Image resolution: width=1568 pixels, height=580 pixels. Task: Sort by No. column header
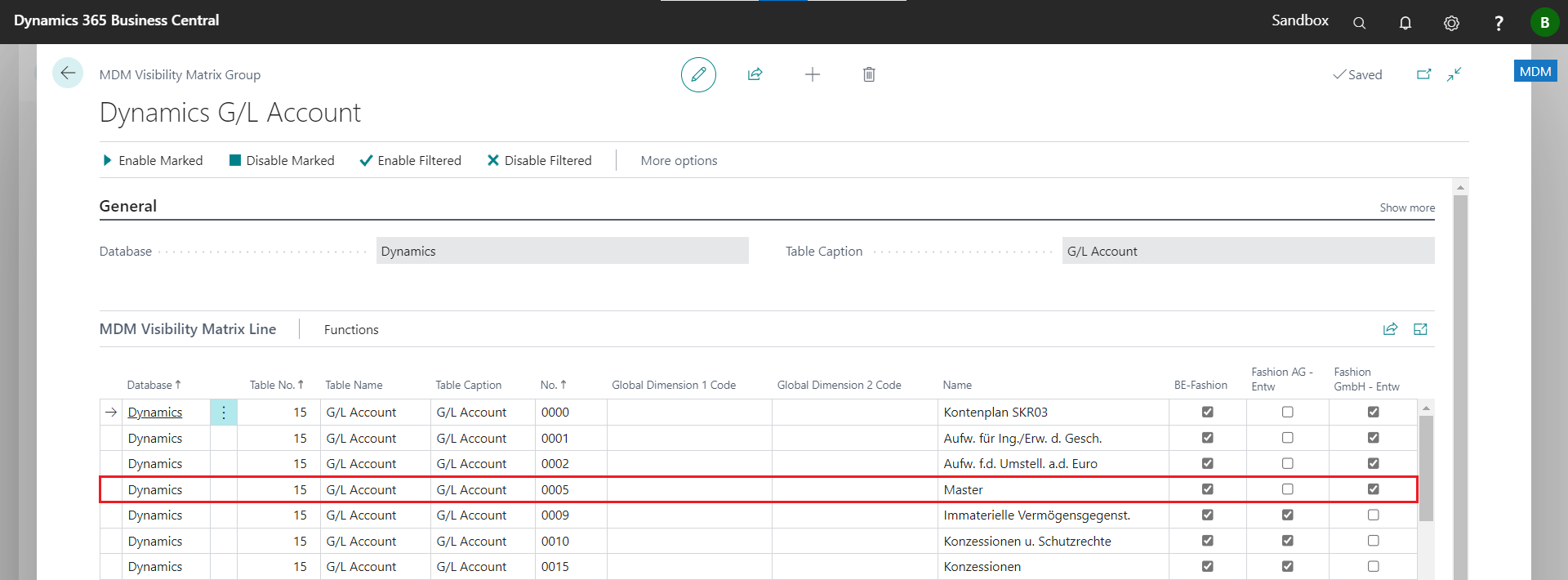(x=553, y=385)
